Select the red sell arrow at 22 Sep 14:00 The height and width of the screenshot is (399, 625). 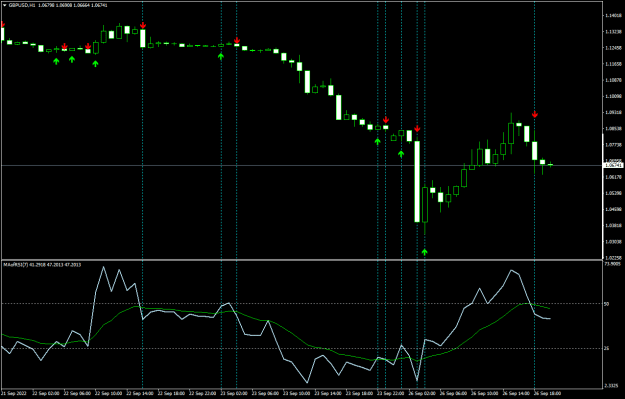click(143, 26)
